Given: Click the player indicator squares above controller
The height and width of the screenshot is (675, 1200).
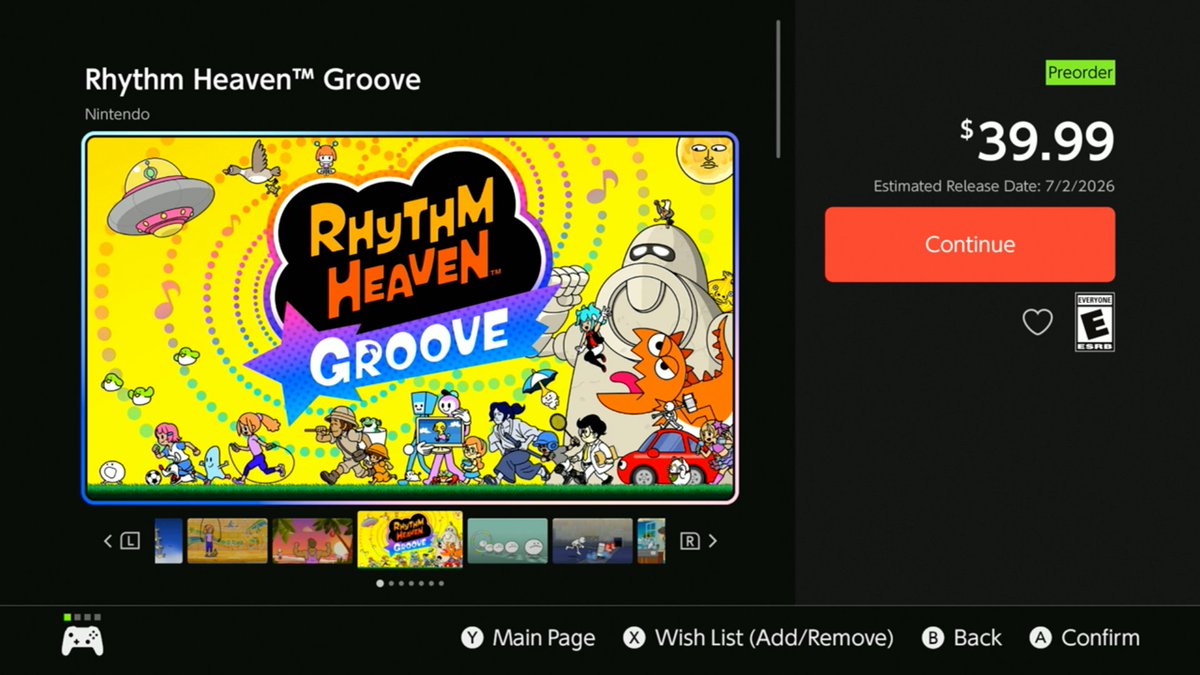Looking at the screenshot, I should point(82,617).
